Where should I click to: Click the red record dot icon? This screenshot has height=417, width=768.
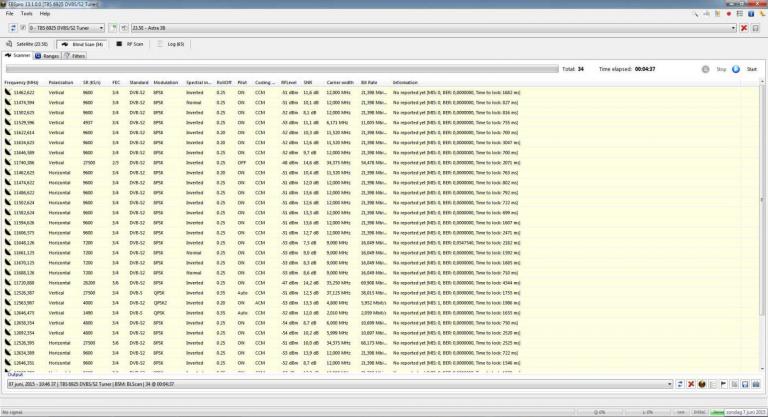[x=728, y=14]
